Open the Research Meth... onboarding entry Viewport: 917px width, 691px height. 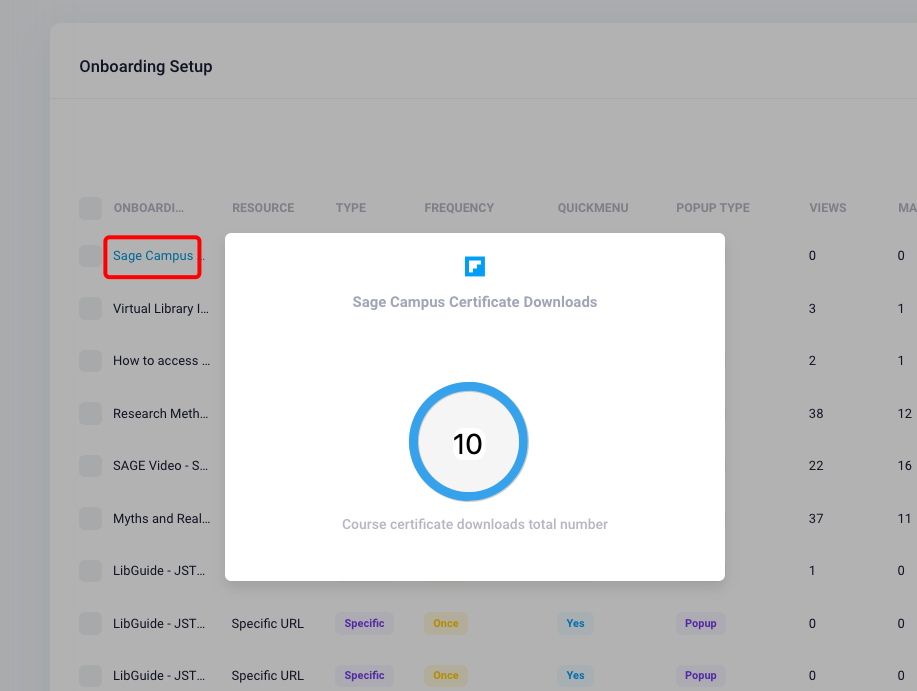click(x=160, y=413)
